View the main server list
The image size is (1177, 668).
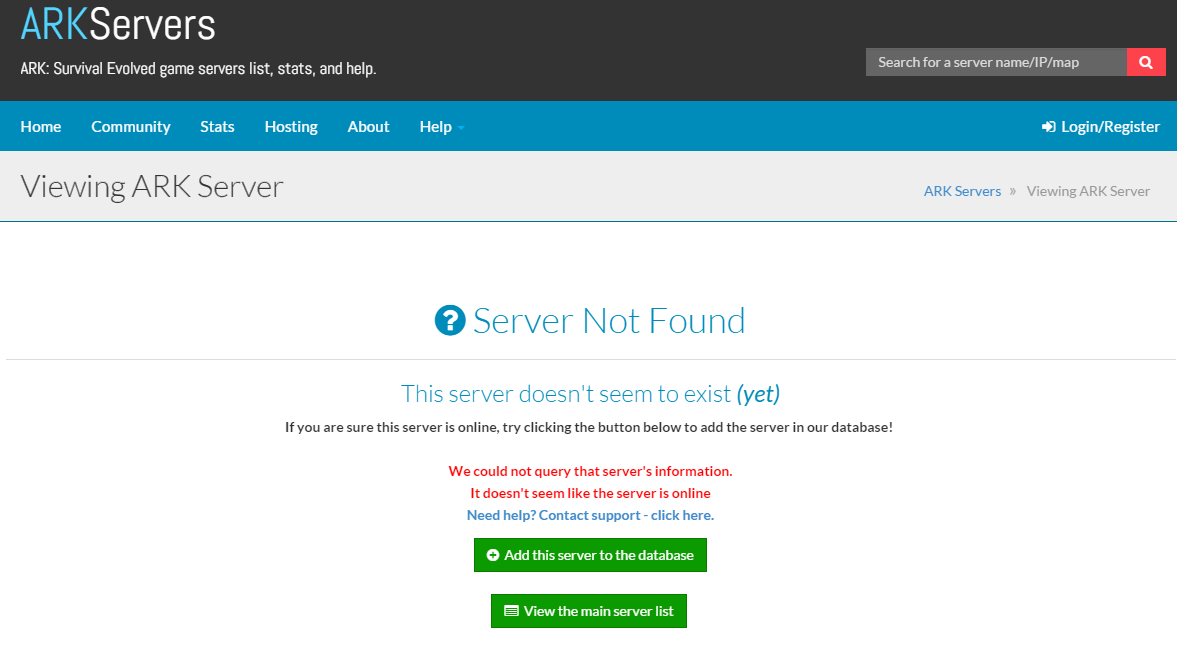pyautogui.click(x=588, y=611)
